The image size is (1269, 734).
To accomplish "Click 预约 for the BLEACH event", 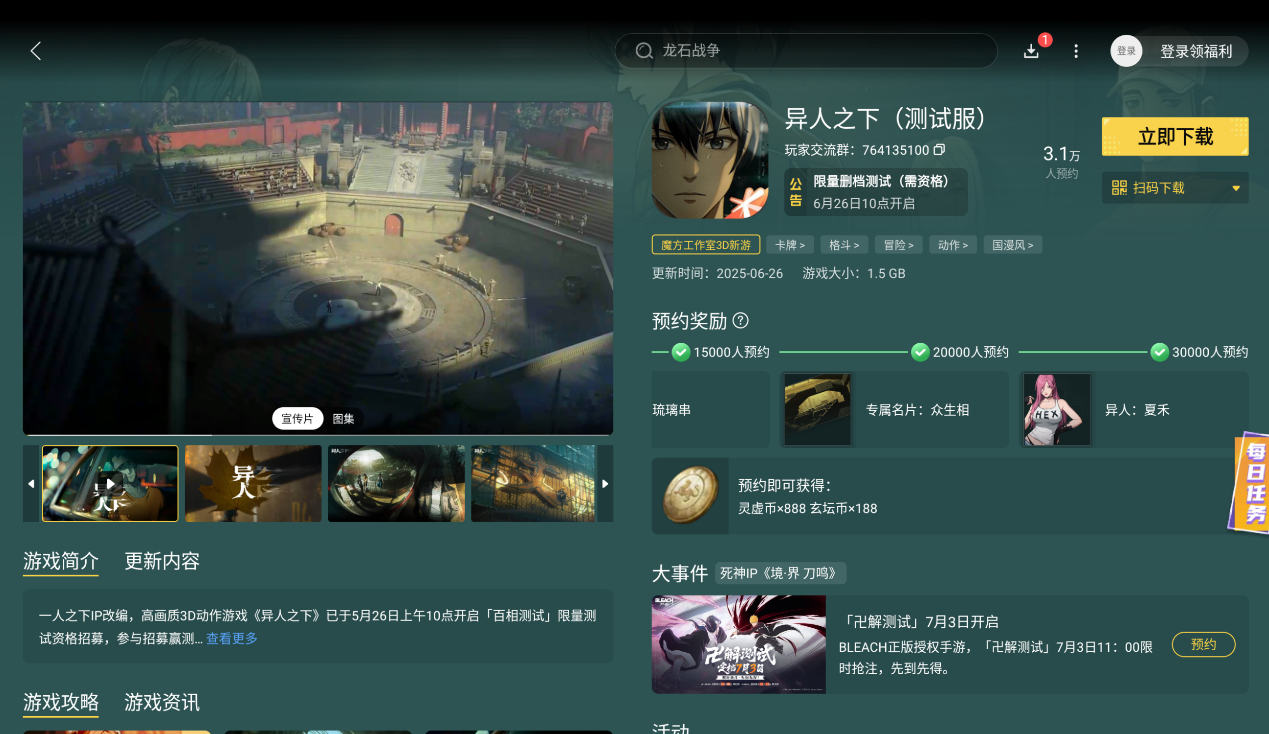I will [1204, 645].
